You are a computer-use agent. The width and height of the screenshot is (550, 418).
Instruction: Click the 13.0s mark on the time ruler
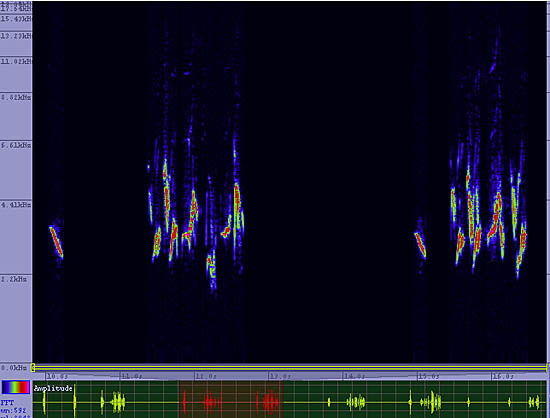tap(280, 377)
